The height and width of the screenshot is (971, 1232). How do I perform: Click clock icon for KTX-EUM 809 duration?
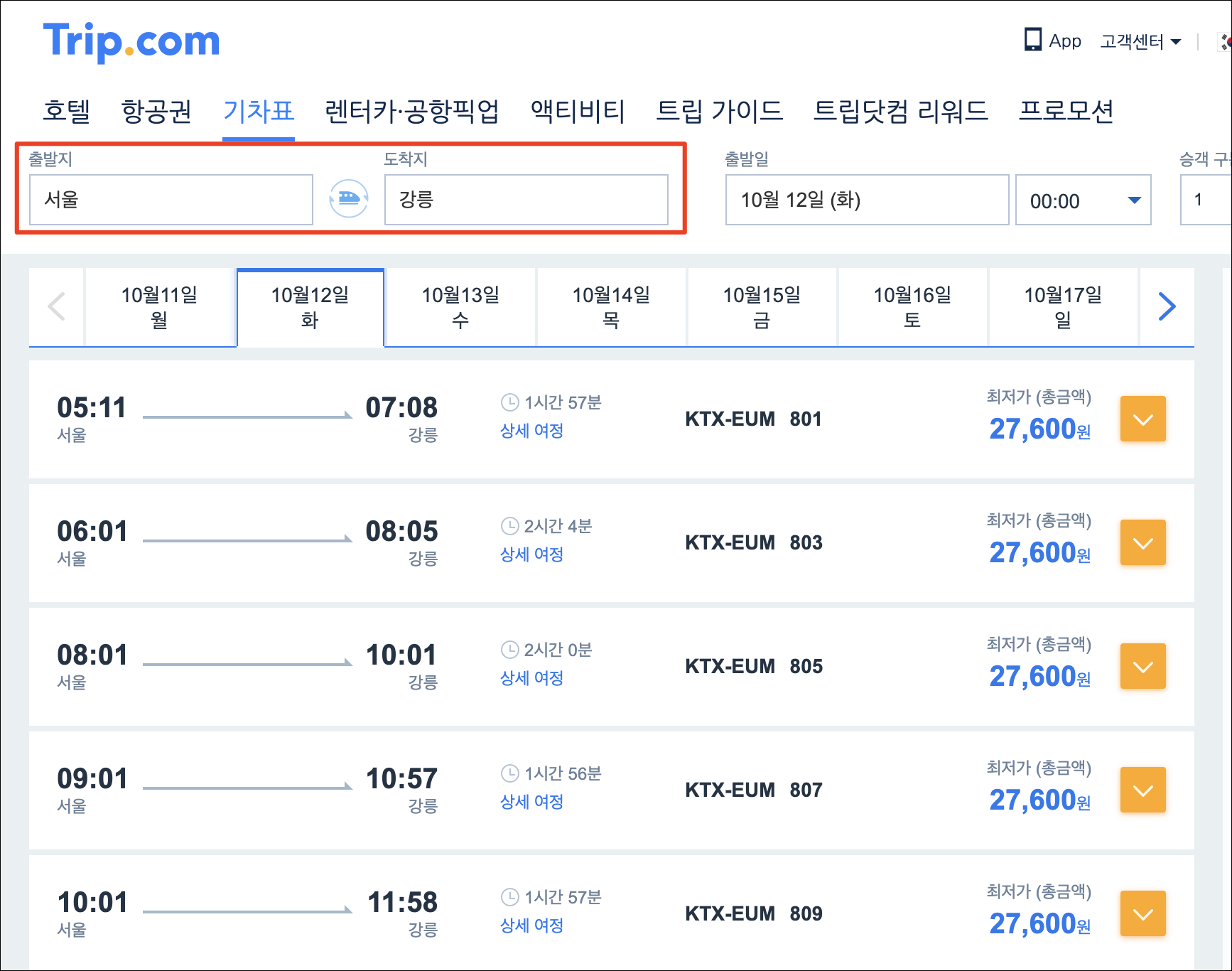[x=509, y=897]
